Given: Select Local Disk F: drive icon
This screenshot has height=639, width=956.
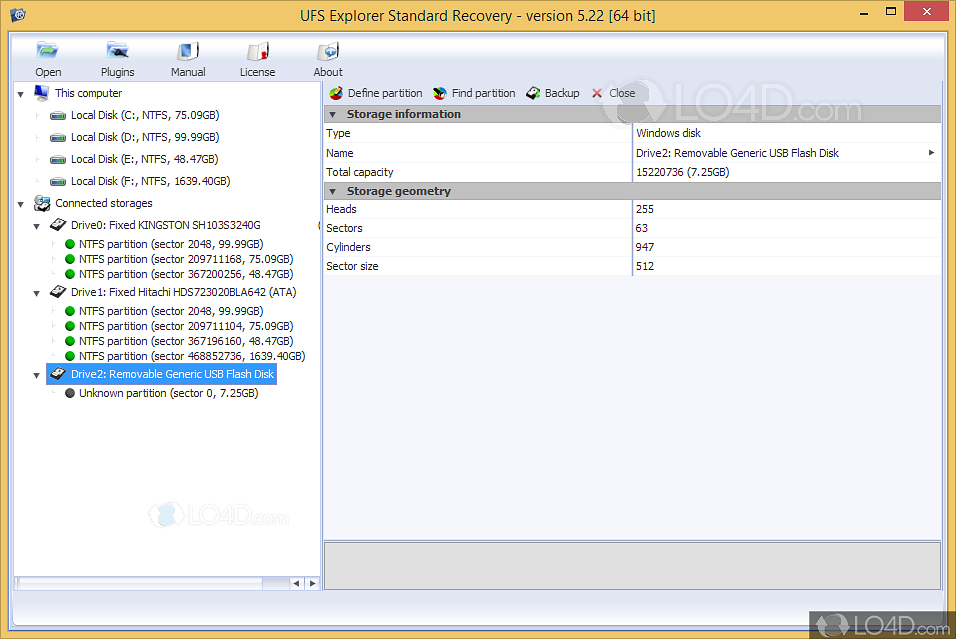Looking at the screenshot, I should pyautogui.click(x=58, y=181).
